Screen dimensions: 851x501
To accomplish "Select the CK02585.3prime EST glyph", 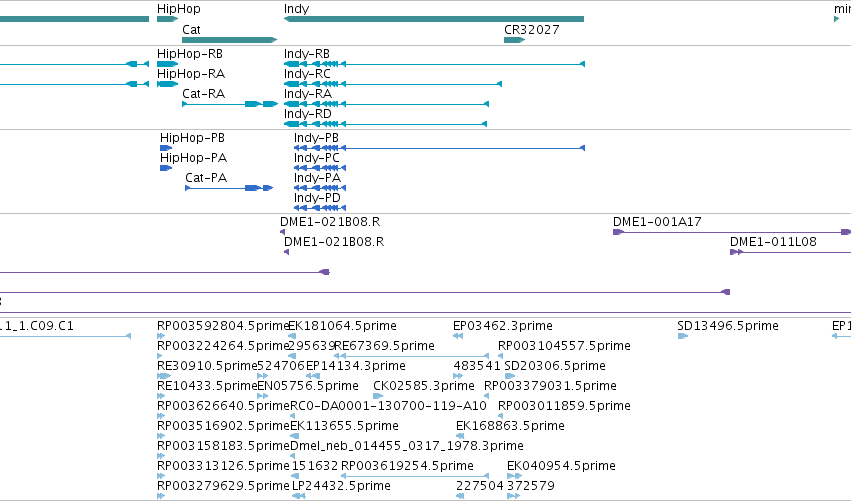I will 378,396.
